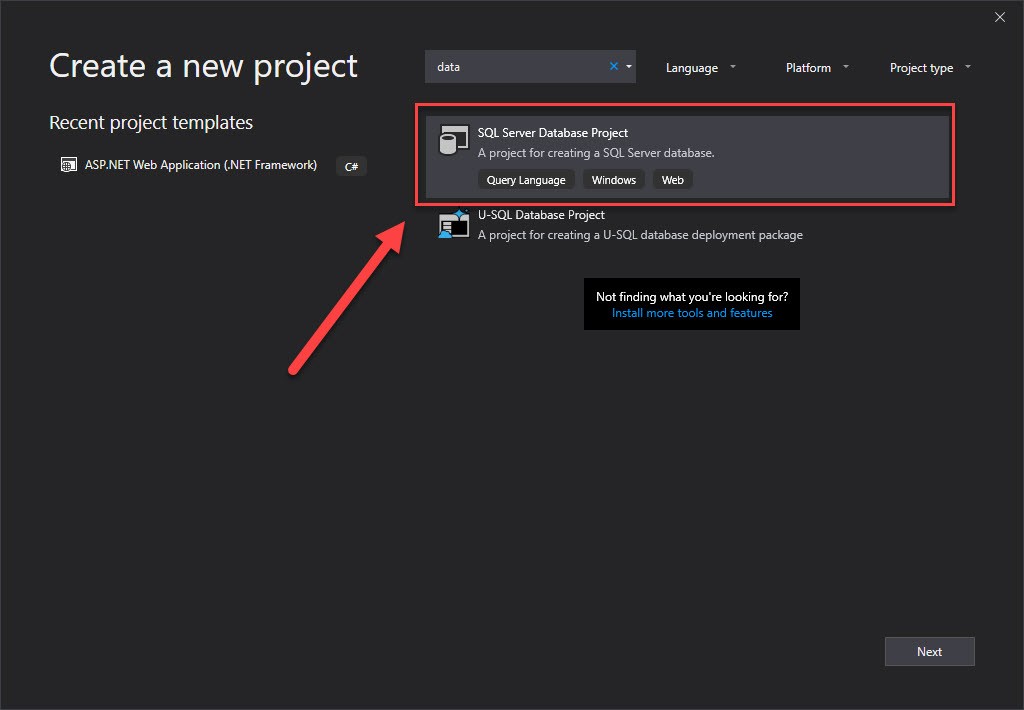1024x710 pixels.
Task: Open the Language filter dropdown
Action: click(x=700, y=67)
